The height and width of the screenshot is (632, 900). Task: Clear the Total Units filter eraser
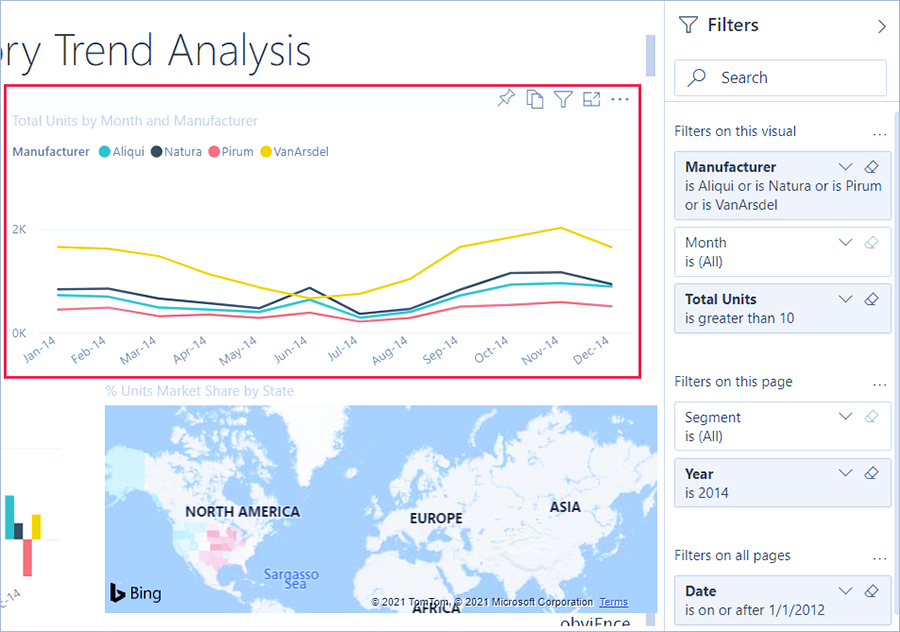pyautogui.click(x=871, y=299)
